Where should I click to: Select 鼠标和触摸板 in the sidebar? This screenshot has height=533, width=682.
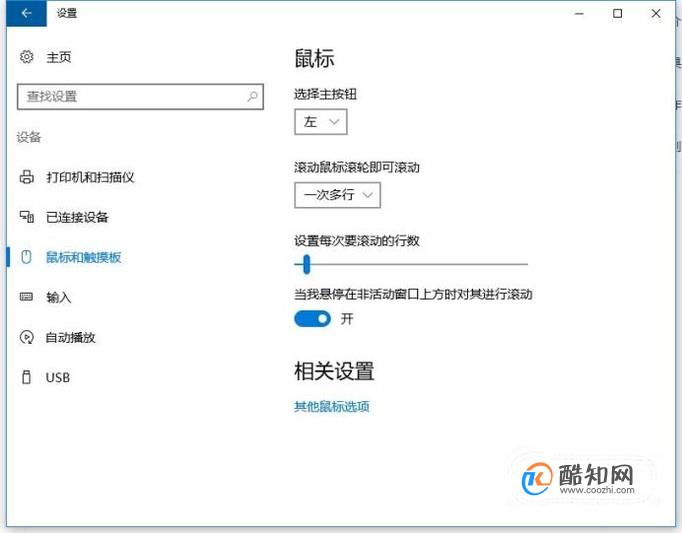click(x=84, y=257)
